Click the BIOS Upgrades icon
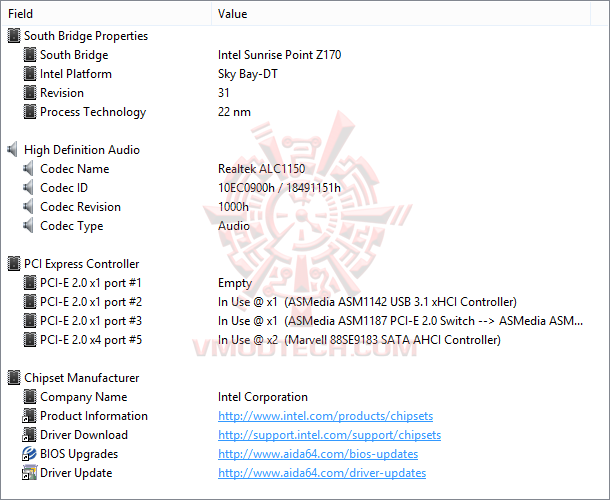Image resolution: width=610 pixels, height=500 pixels. [x=29, y=454]
